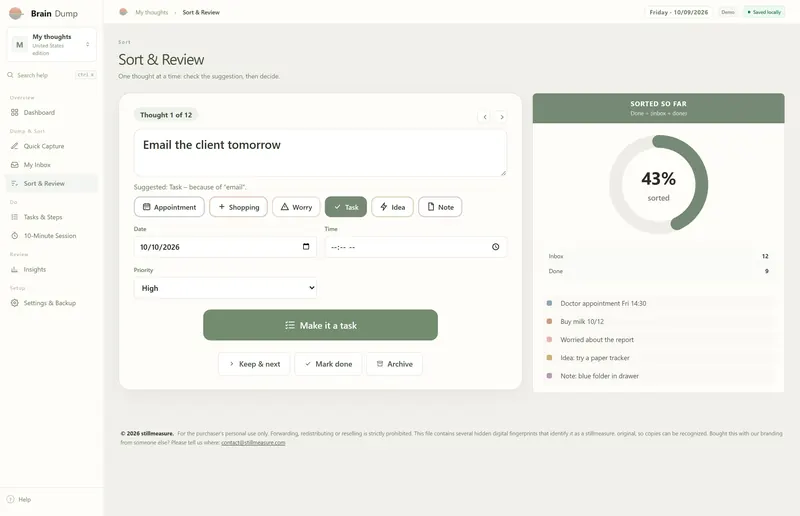
Task: Click the Time input field
Action: 416,247
